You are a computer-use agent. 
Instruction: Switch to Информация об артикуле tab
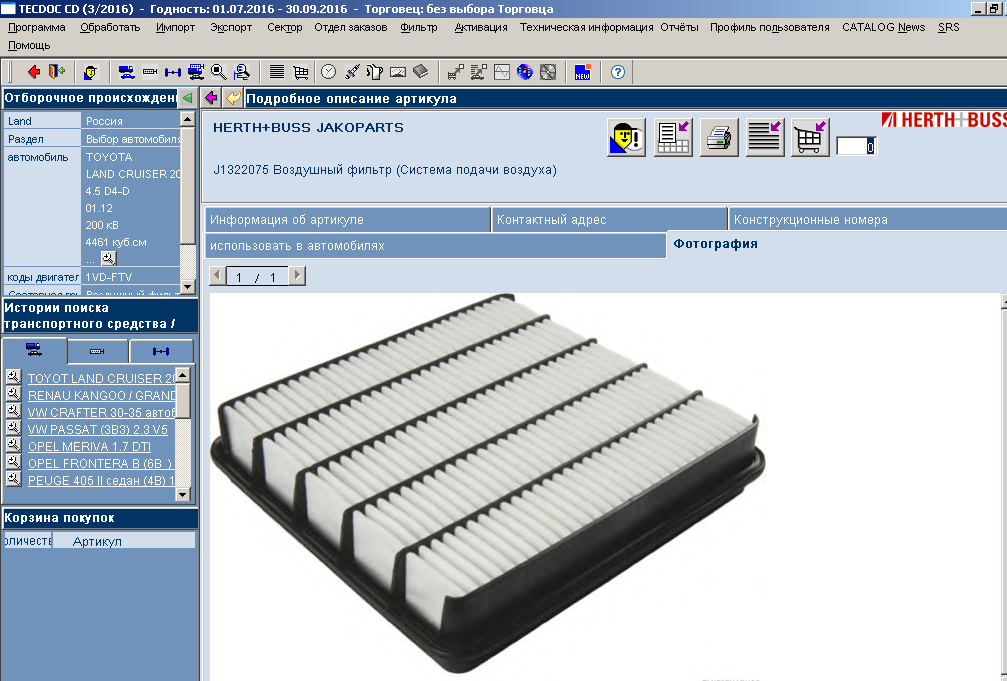[x=347, y=220]
